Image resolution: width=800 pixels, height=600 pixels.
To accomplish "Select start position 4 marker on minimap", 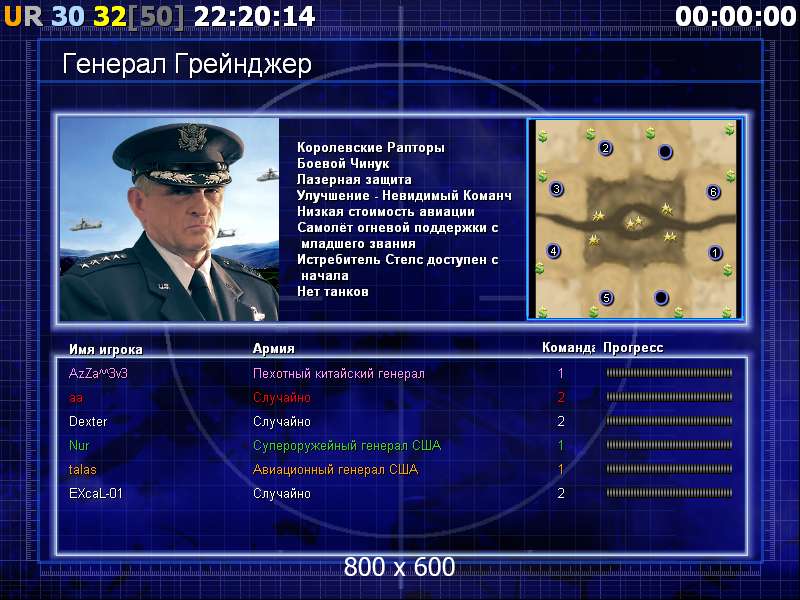I will coord(554,251).
